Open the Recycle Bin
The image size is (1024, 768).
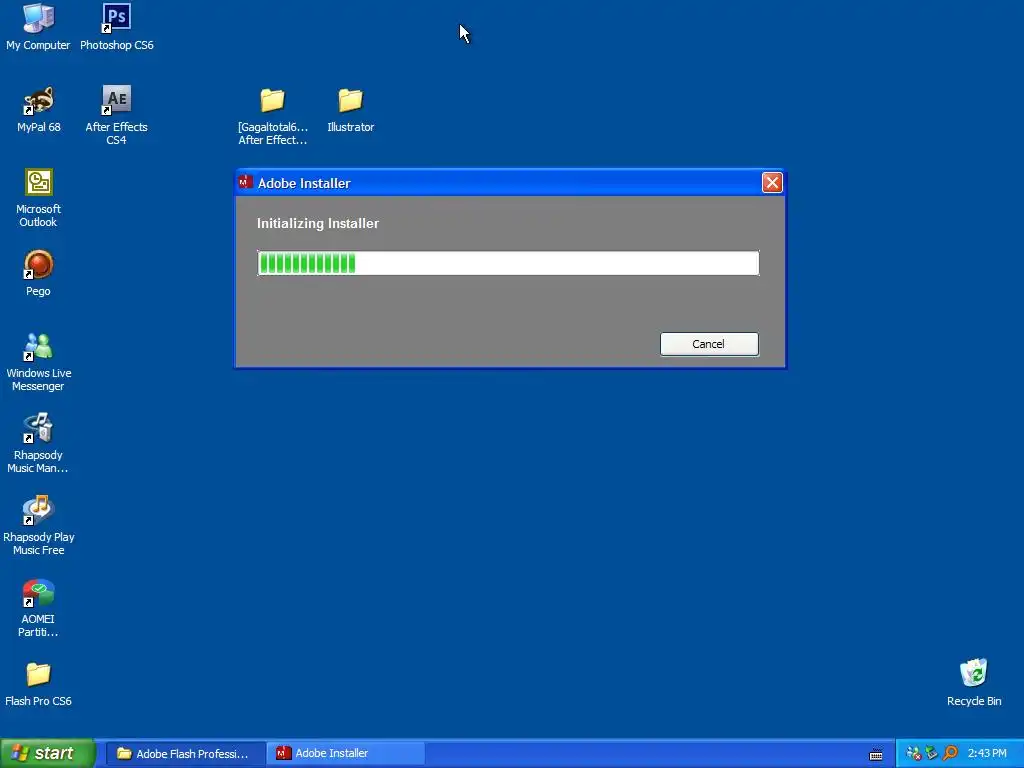(x=974, y=683)
